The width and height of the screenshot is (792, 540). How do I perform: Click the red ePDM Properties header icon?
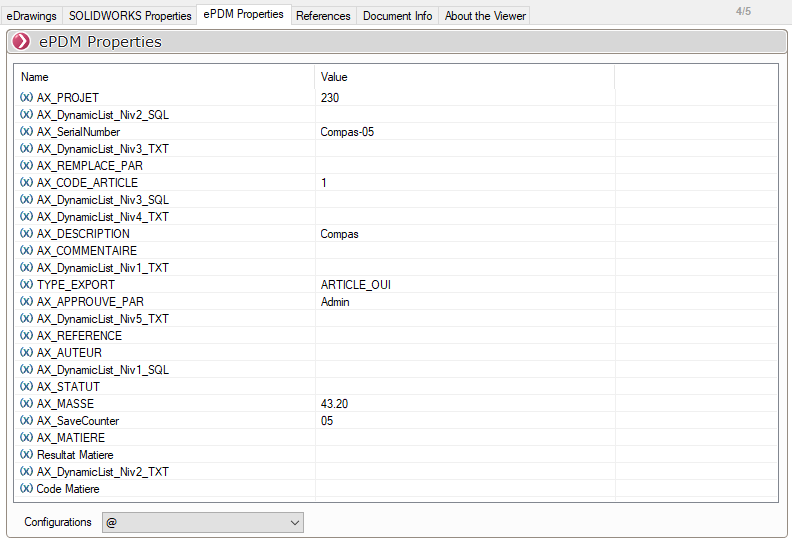point(21,42)
